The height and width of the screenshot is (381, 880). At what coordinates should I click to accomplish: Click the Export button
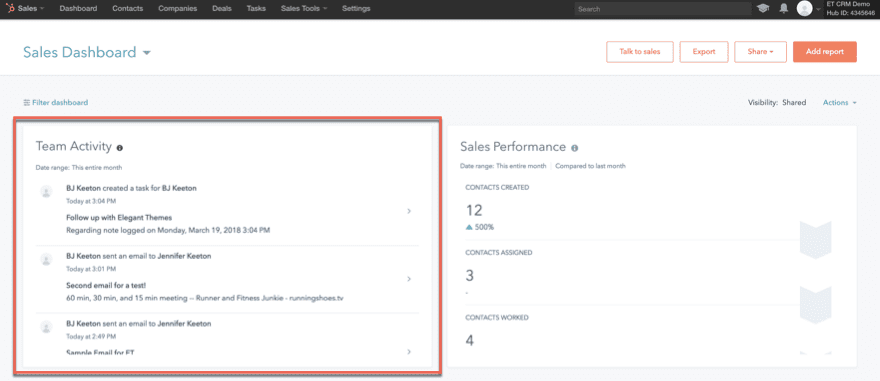tap(704, 52)
